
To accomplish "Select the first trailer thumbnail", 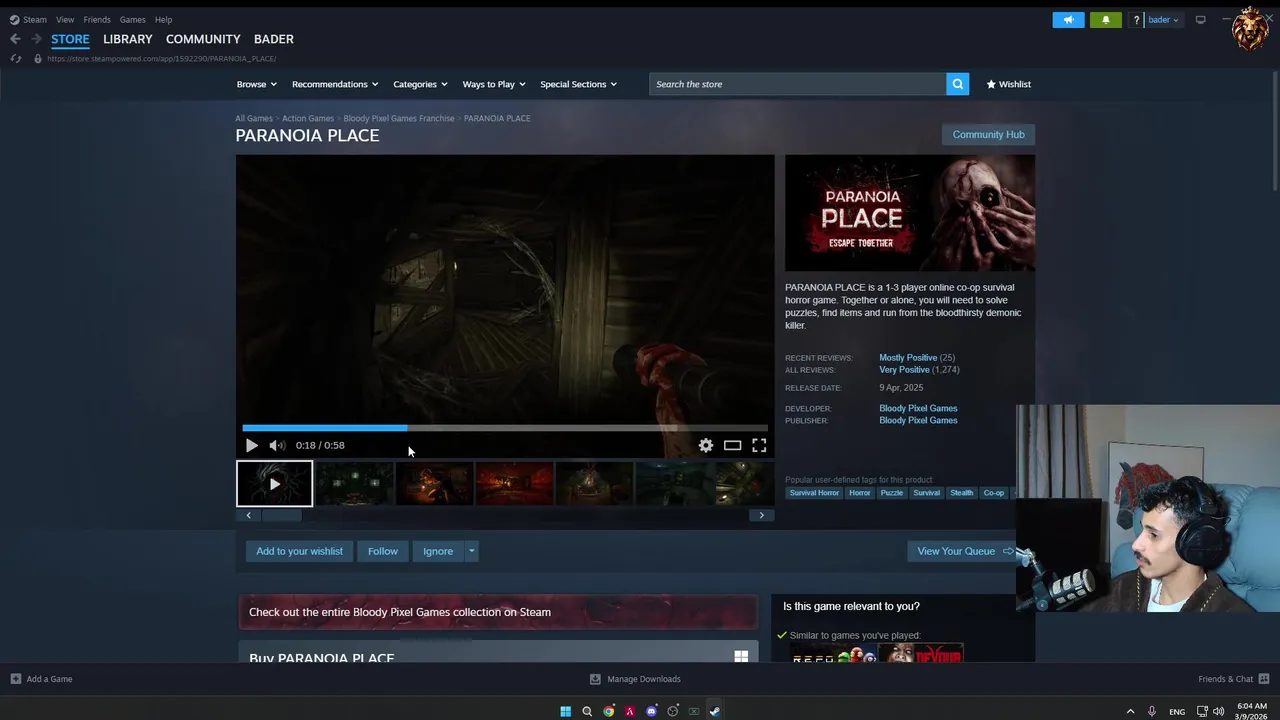I will [274, 484].
